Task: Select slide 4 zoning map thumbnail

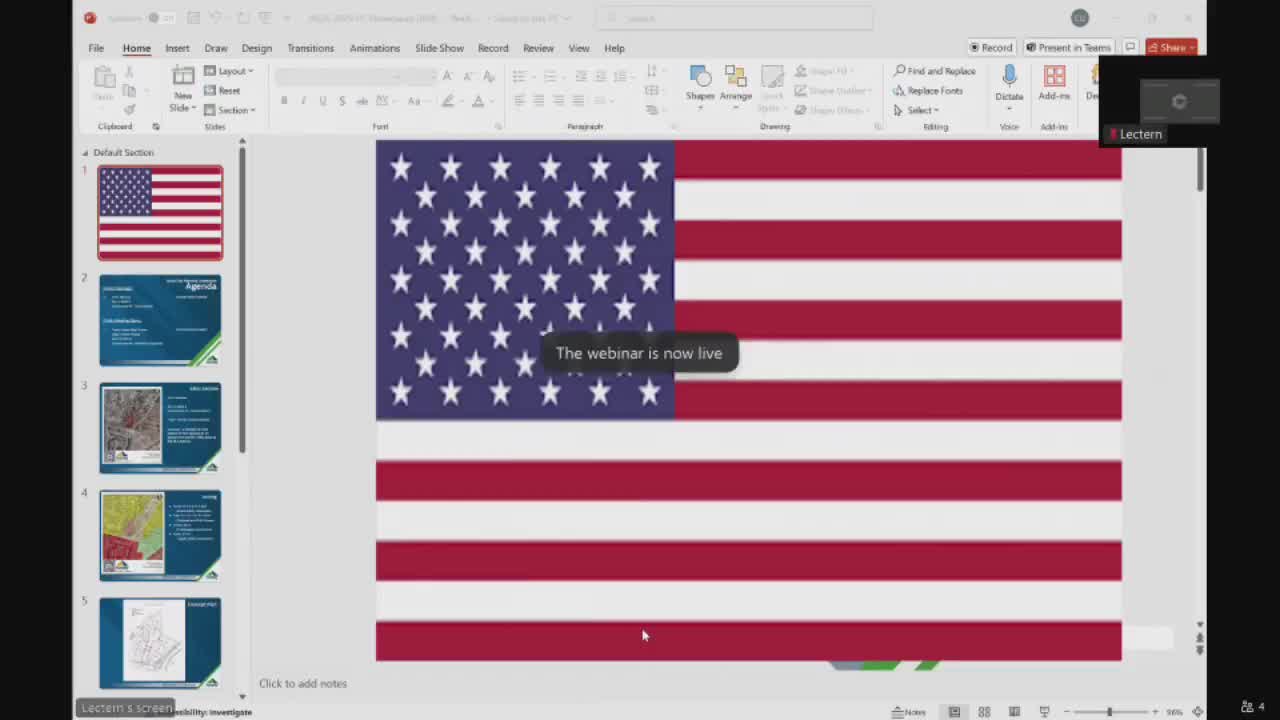Action: (x=160, y=536)
